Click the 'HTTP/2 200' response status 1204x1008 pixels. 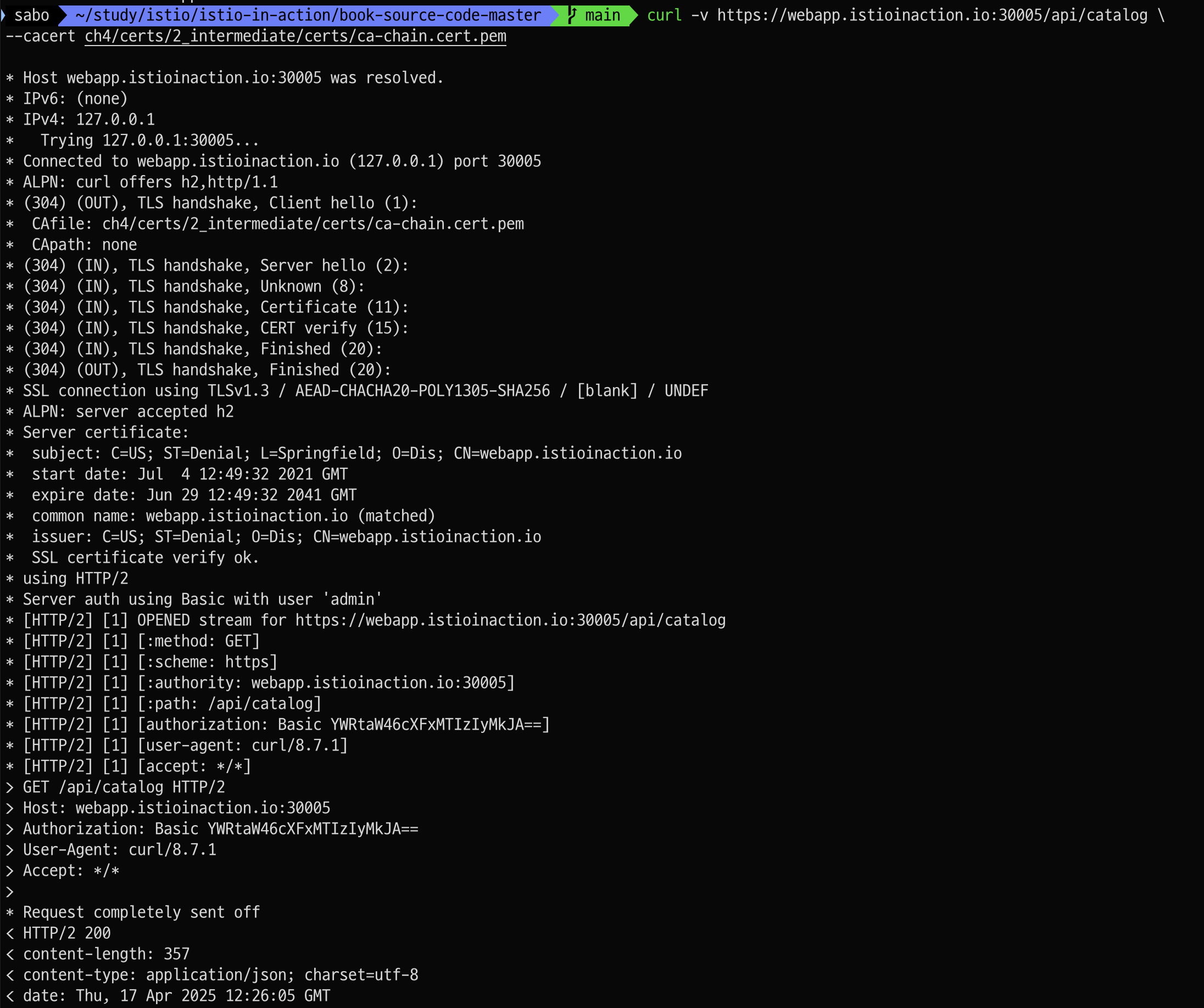[66, 933]
